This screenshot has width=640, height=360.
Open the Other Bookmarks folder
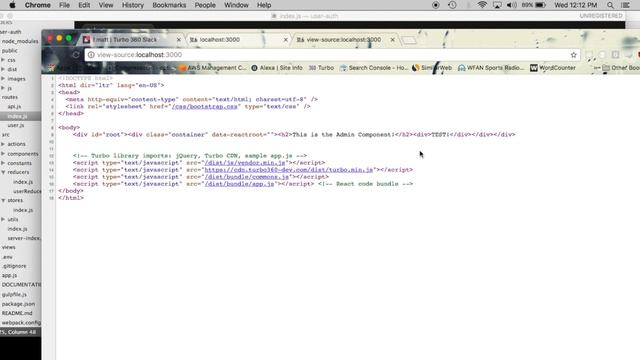coord(621,68)
